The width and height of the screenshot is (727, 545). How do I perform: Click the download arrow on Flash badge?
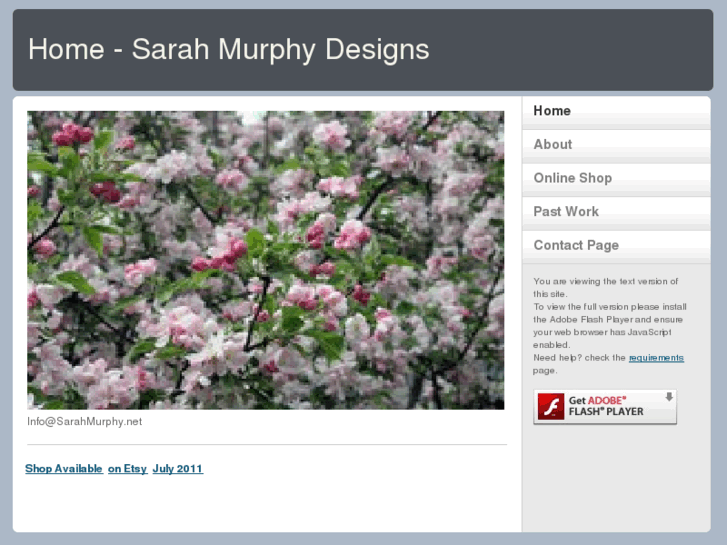[669, 397]
